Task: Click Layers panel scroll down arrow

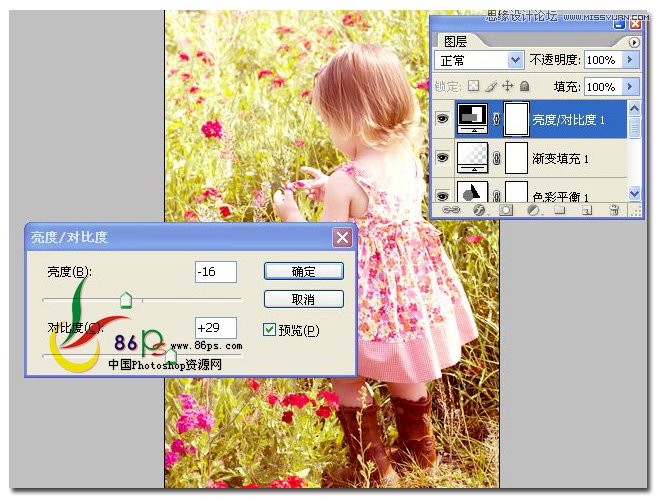Action: point(634,193)
